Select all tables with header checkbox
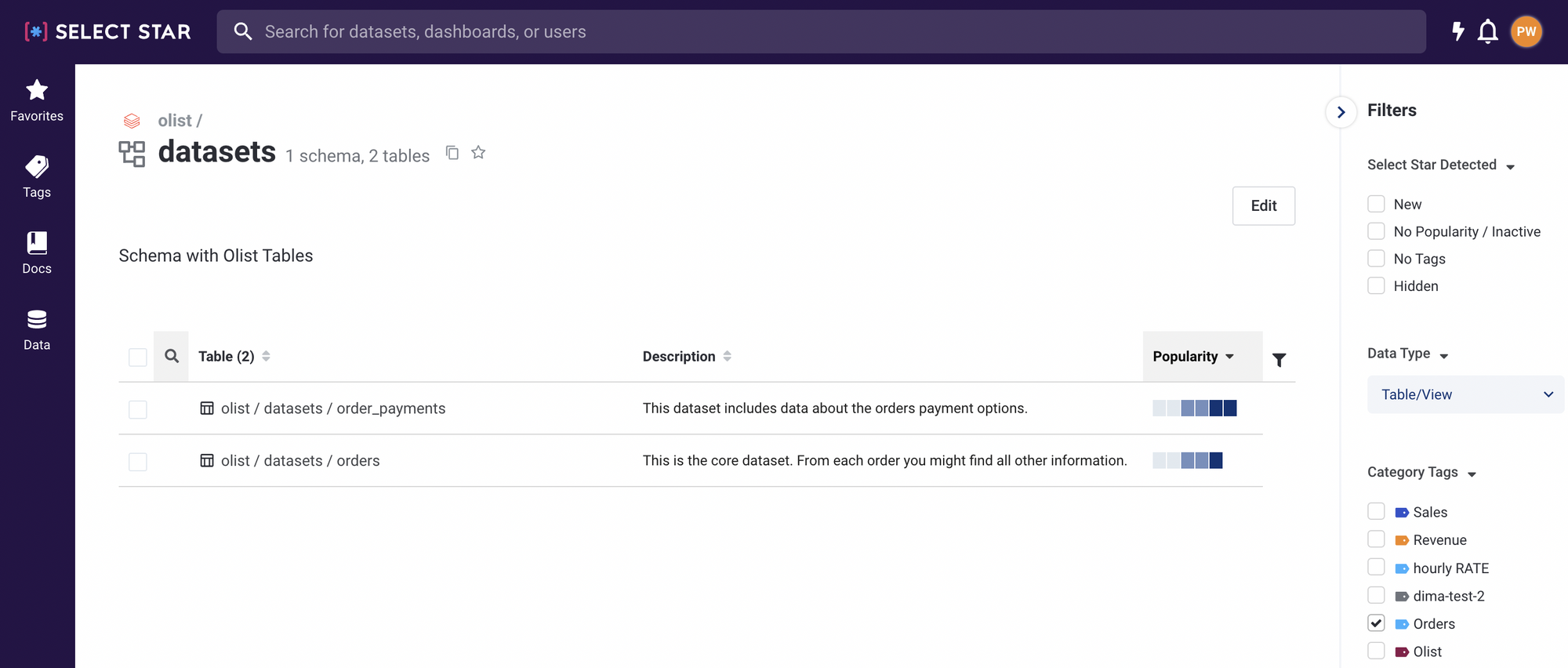 [x=138, y=358]
